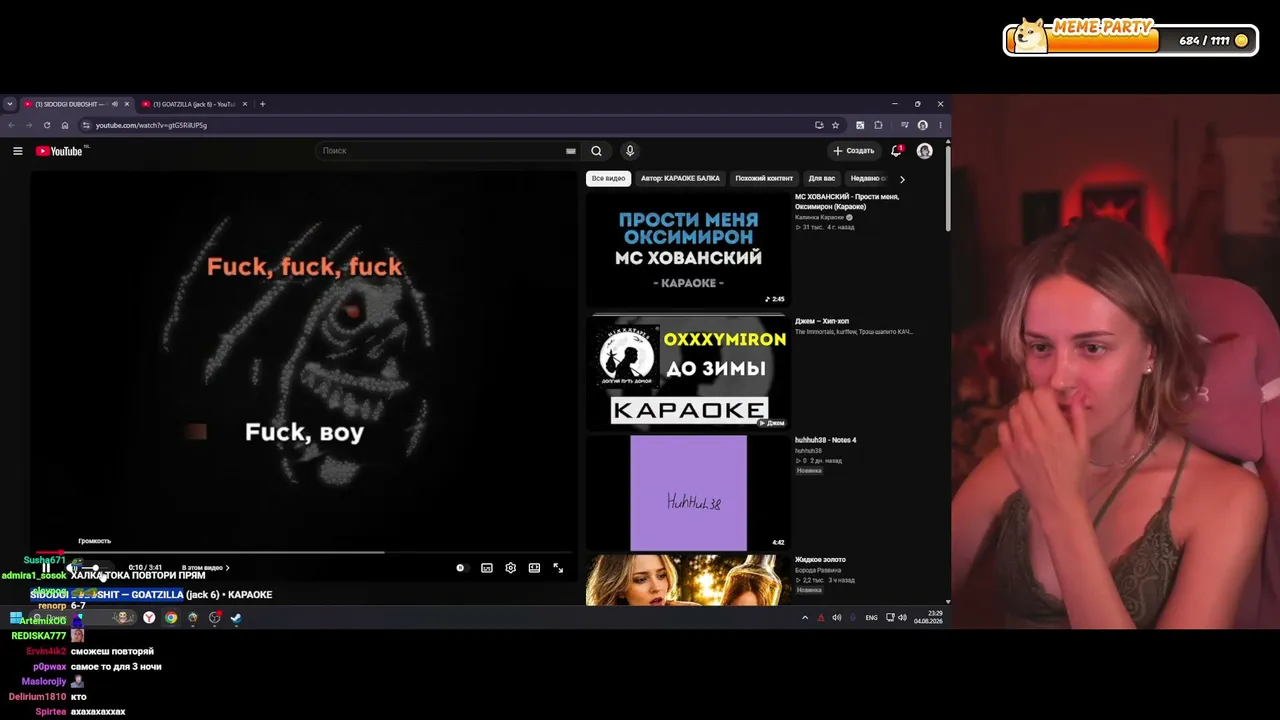Click the magnifier search button

596,151
